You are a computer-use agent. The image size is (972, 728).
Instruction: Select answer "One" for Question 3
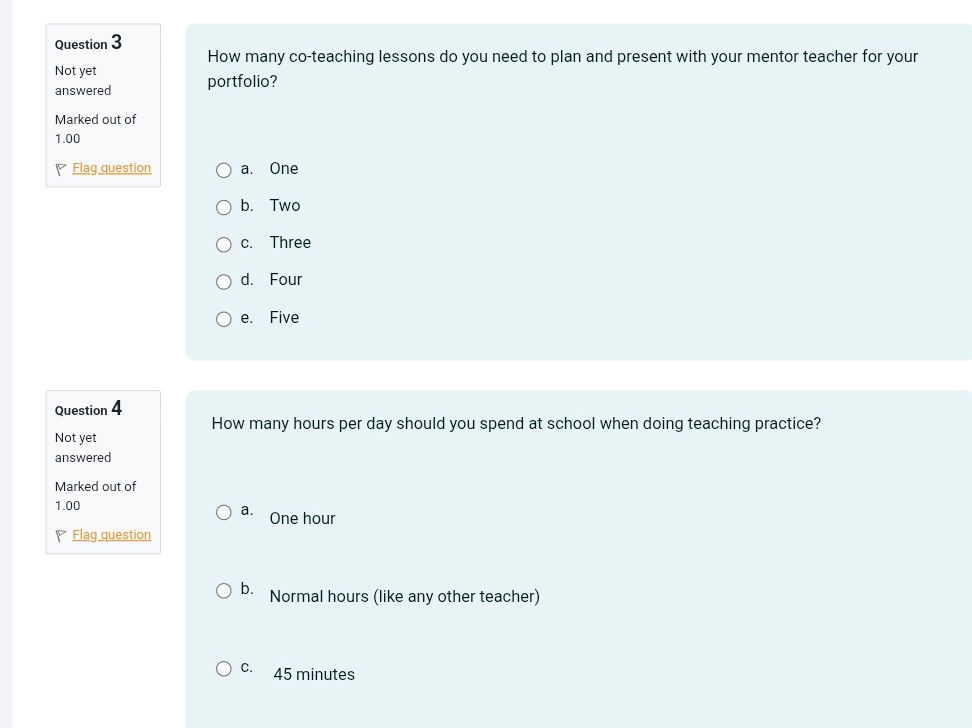tap(223, 169)
